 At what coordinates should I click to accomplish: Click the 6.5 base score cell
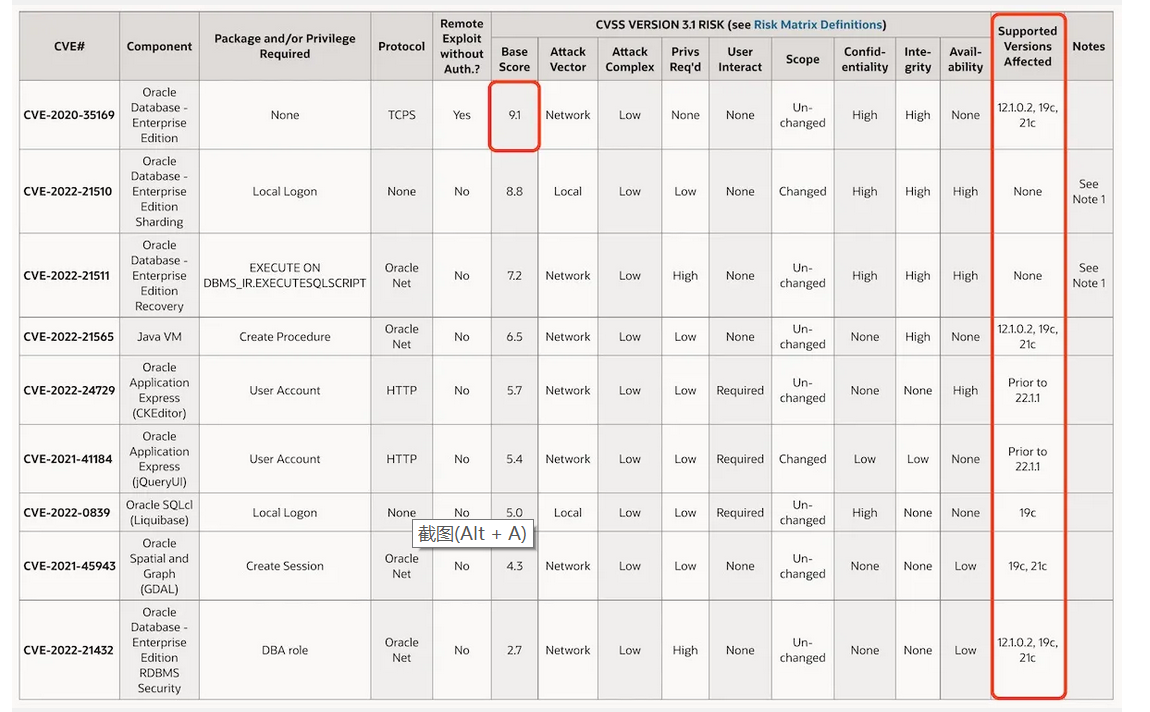click(514, 337)
